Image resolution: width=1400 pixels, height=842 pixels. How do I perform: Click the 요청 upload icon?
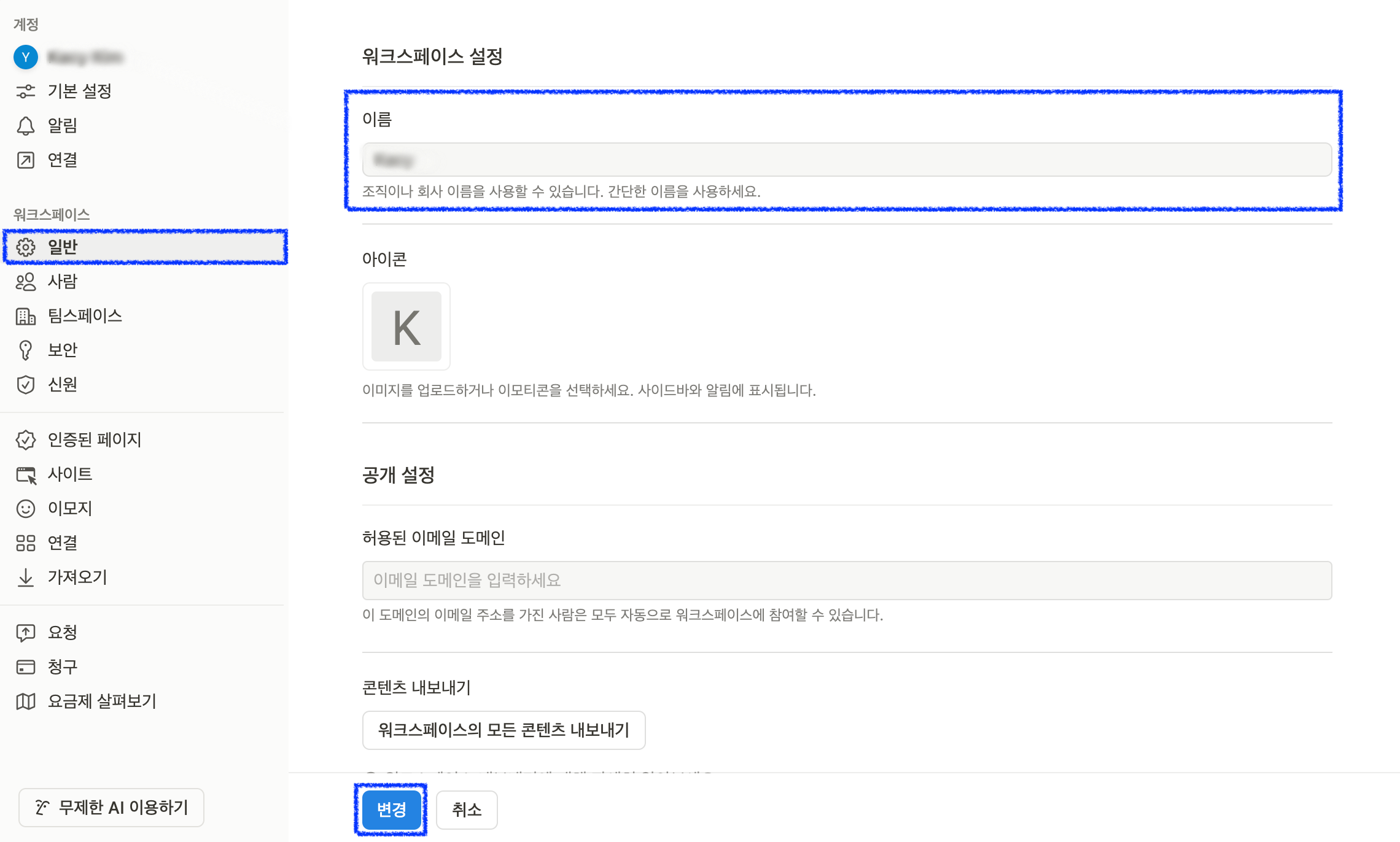pos(25,631)
